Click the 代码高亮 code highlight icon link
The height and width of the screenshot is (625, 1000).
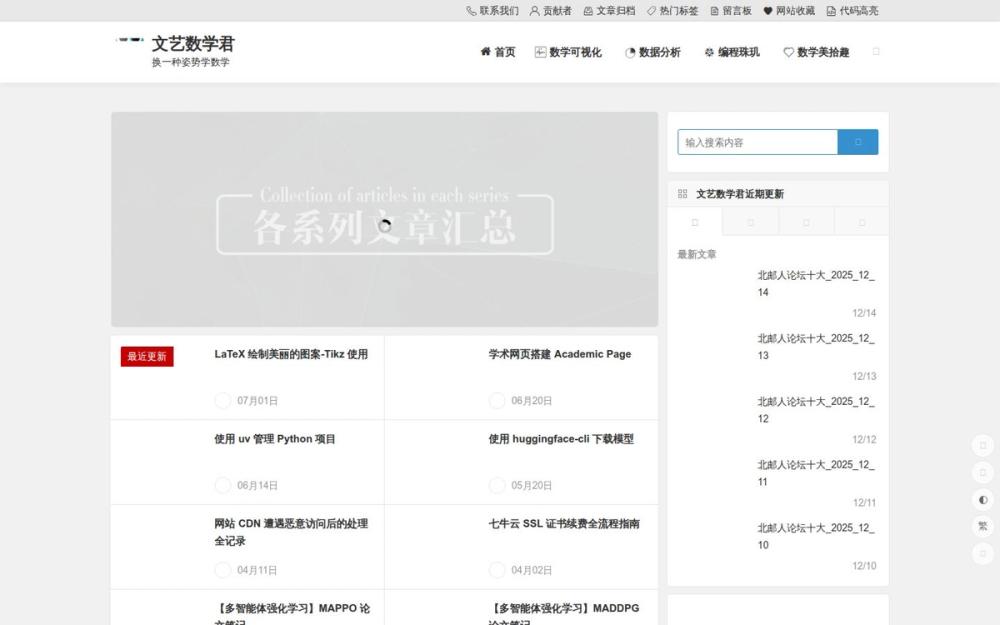pos(831,11)
